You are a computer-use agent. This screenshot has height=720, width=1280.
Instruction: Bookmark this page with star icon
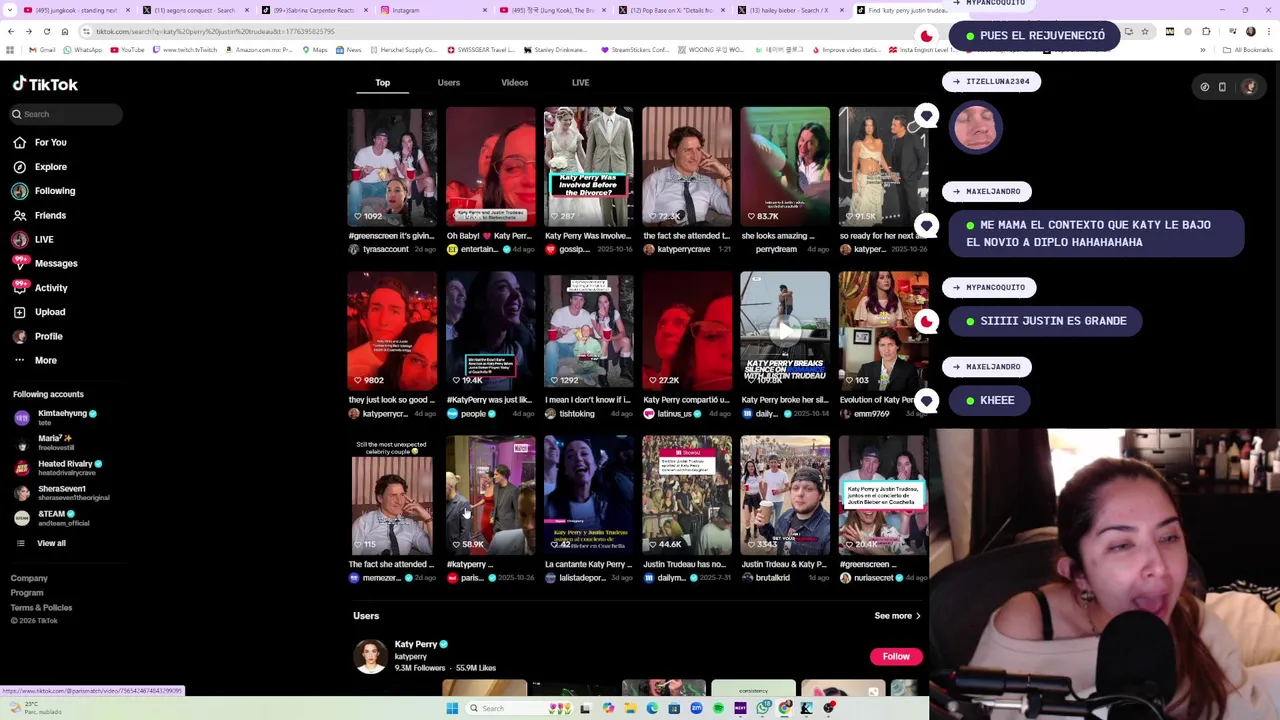tap(1145, 32)
